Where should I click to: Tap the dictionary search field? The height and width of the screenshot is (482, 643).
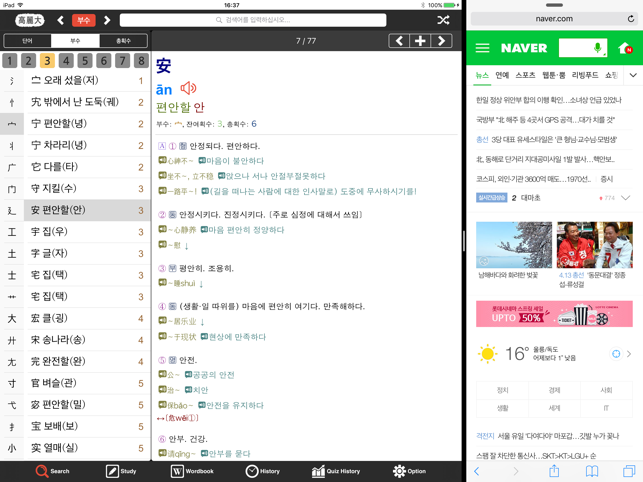253,20
